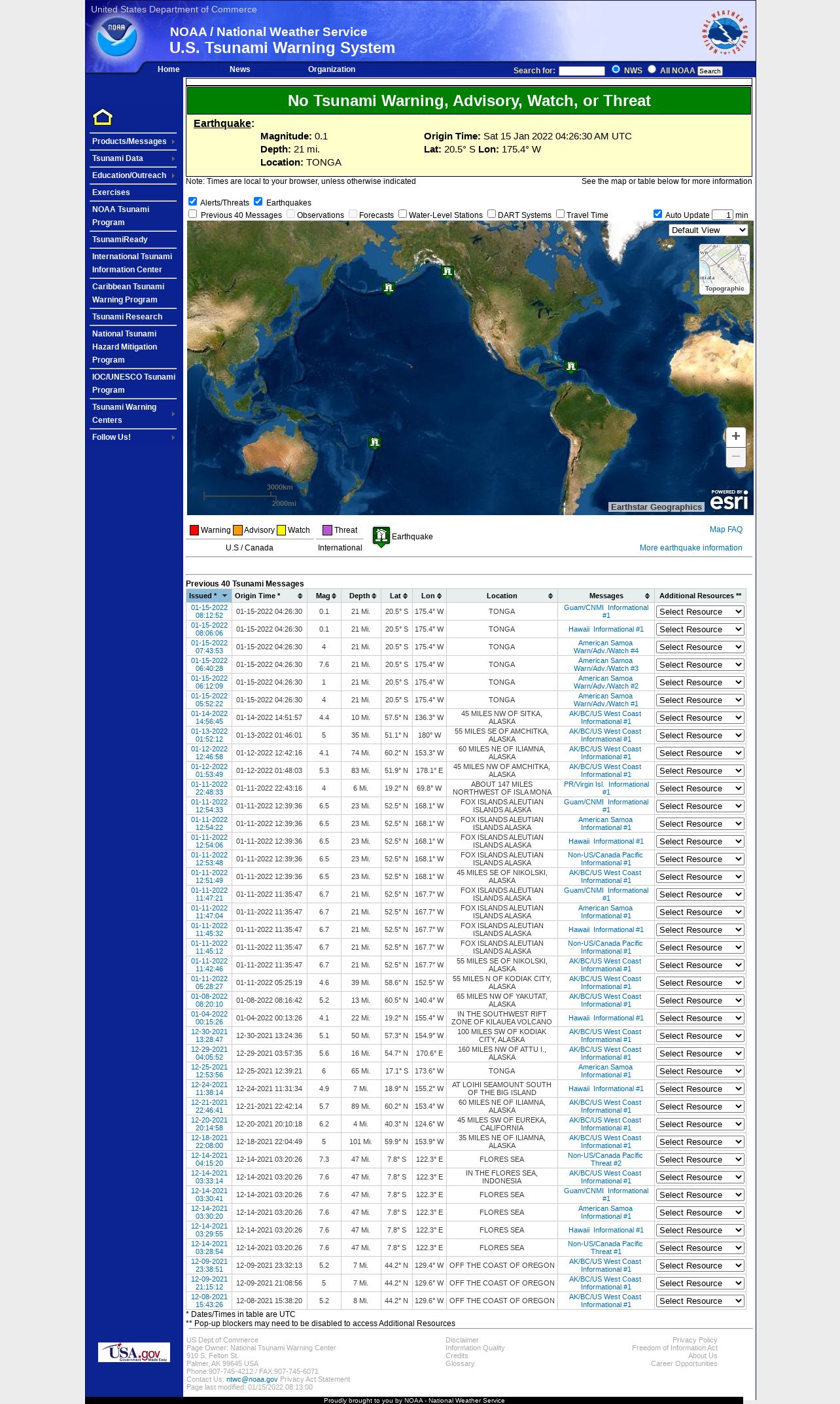Expand Tsunami Warning Centers sidebar menu
This screenshot has width=840, height=1404.
click(133, 414)
